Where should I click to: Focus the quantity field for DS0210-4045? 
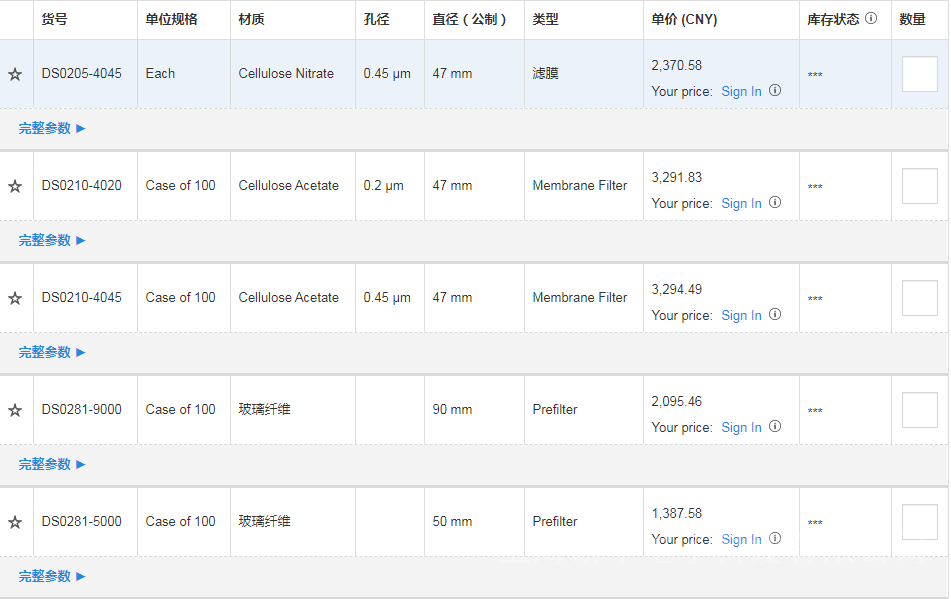(919, 298)
